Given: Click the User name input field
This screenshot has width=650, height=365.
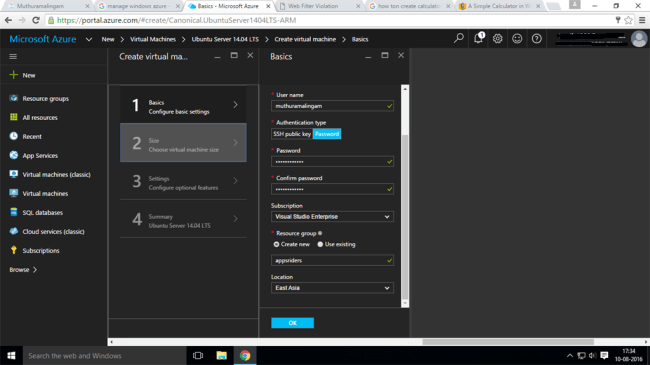Looking at the screenshot, I should tap(332, 106).
